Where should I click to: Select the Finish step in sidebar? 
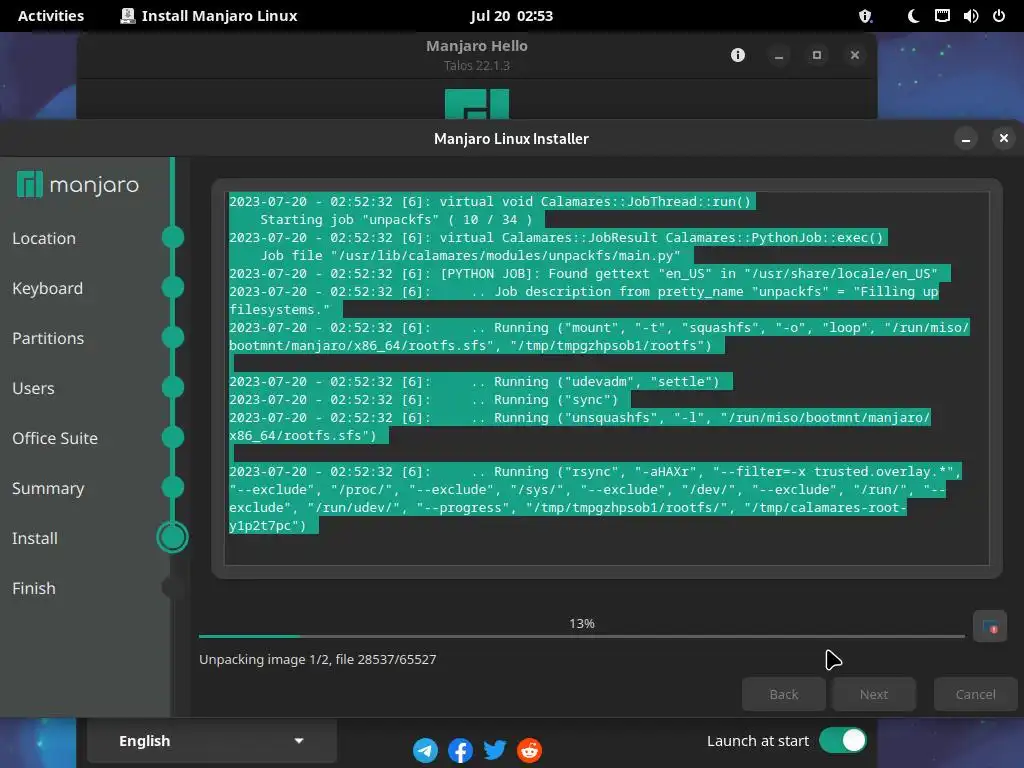pyautogui.click(x=34, y=588)
